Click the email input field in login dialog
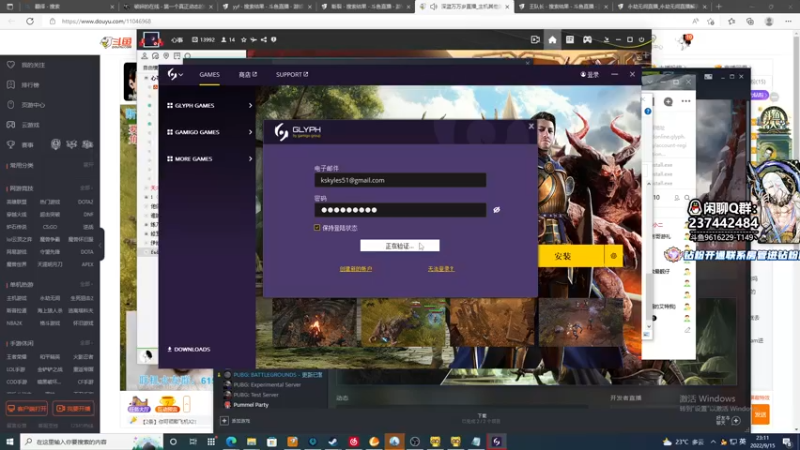The width and height of the screenshot is (800, 450). 400,180
